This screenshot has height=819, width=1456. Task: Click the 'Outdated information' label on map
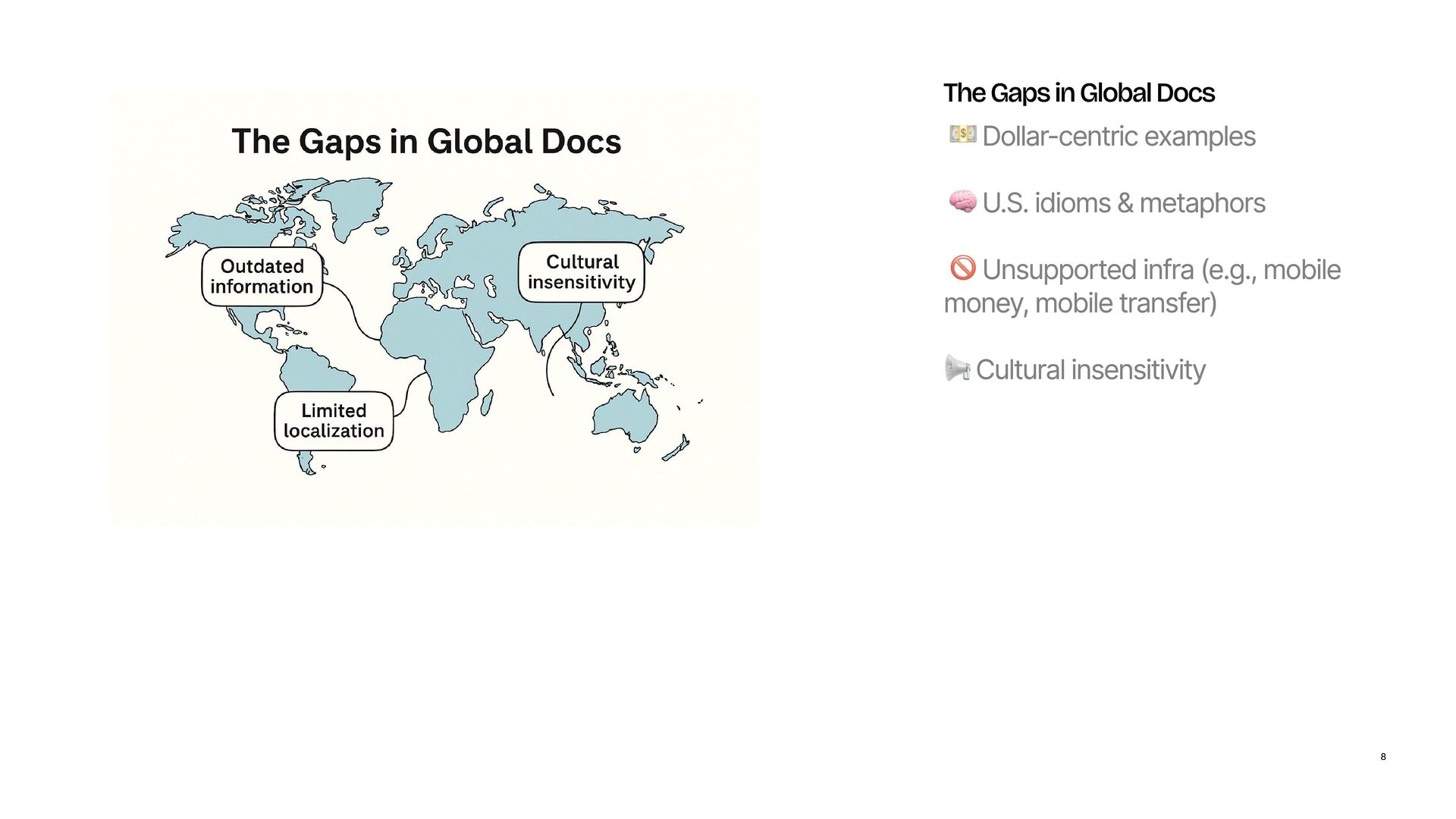(x=262, y=277)
